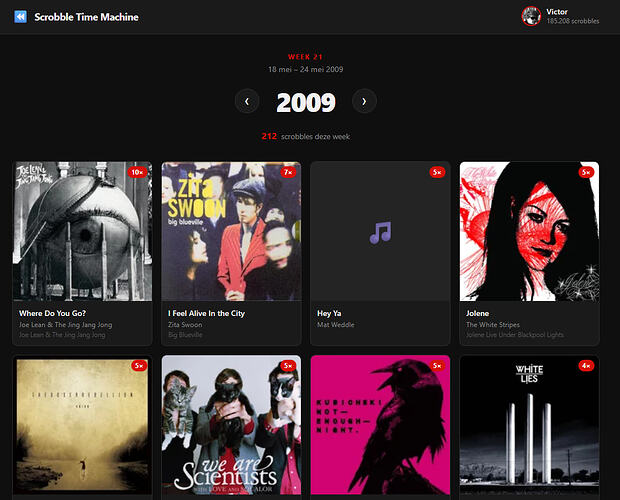The height and width of the screenshot is (500, 620).
Task: Go to previous year with left chevron
Action: click(x=247, y=101)
